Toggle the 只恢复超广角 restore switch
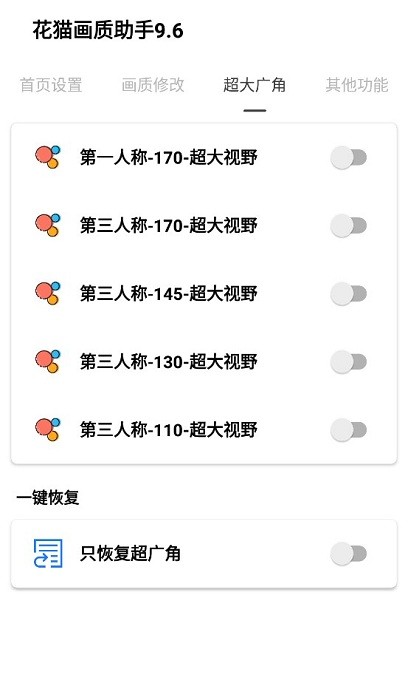Image resolution: width=408 pixels, height=700 pixels. [349, 554]
